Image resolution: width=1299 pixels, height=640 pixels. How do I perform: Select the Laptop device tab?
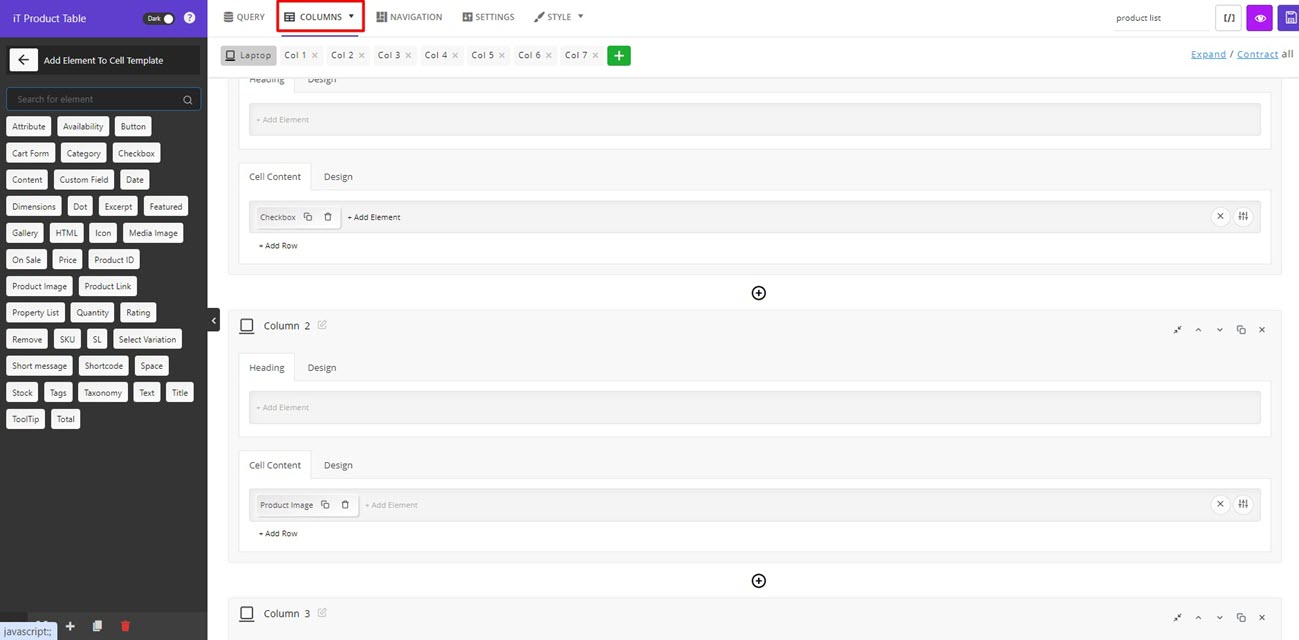click(249, 56)
